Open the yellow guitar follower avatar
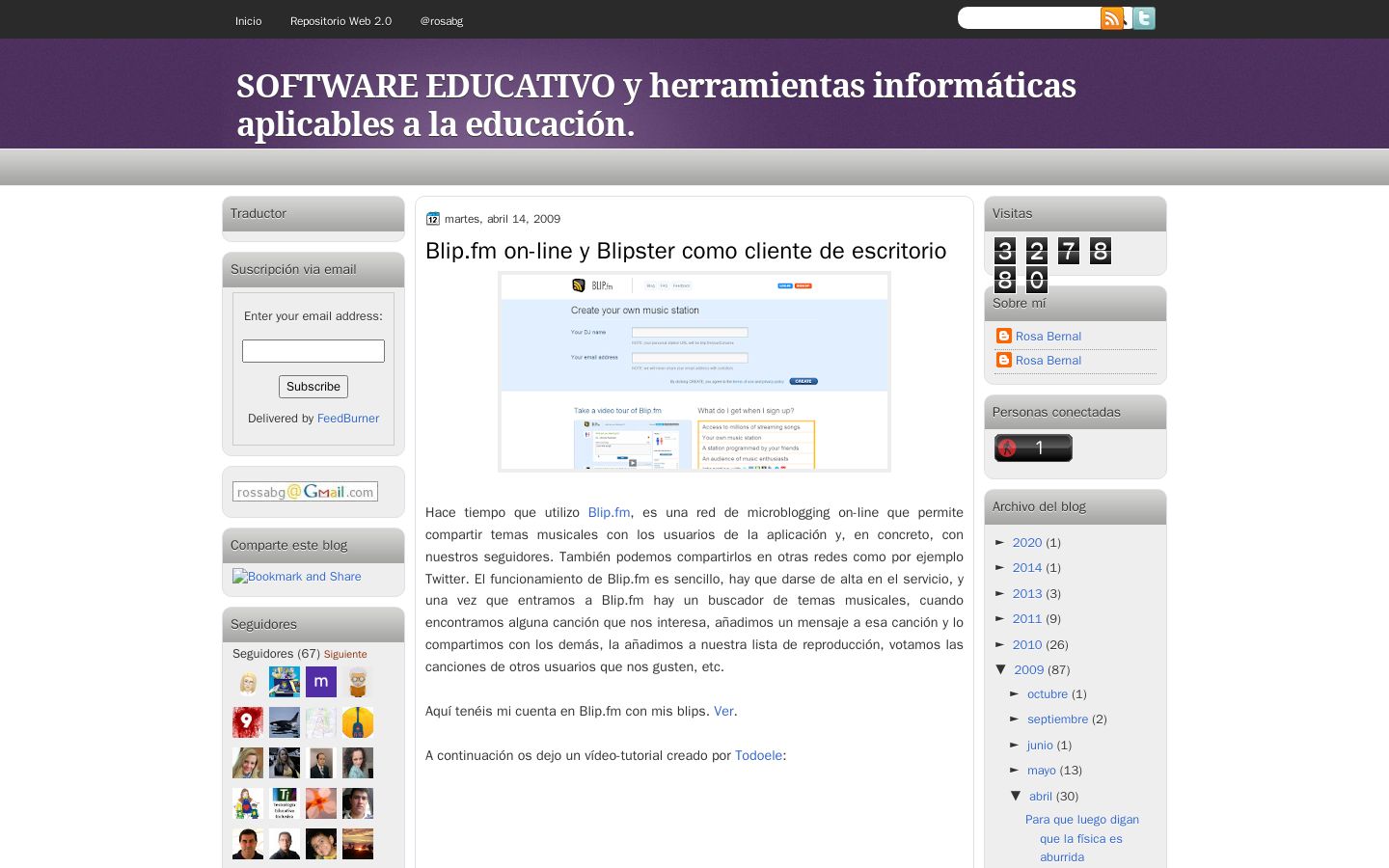This screenshot has height=868, width=1389. (x=358, y=722)
